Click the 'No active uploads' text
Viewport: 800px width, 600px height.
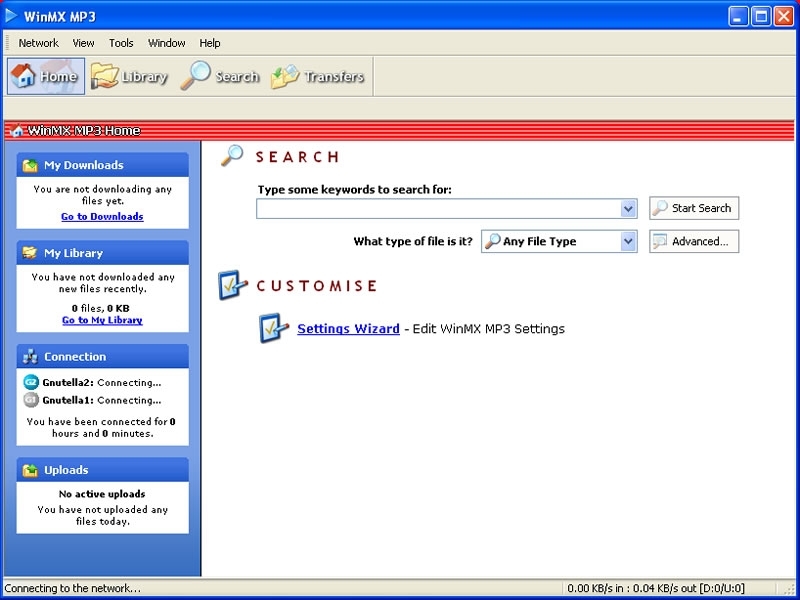[102, 494]
